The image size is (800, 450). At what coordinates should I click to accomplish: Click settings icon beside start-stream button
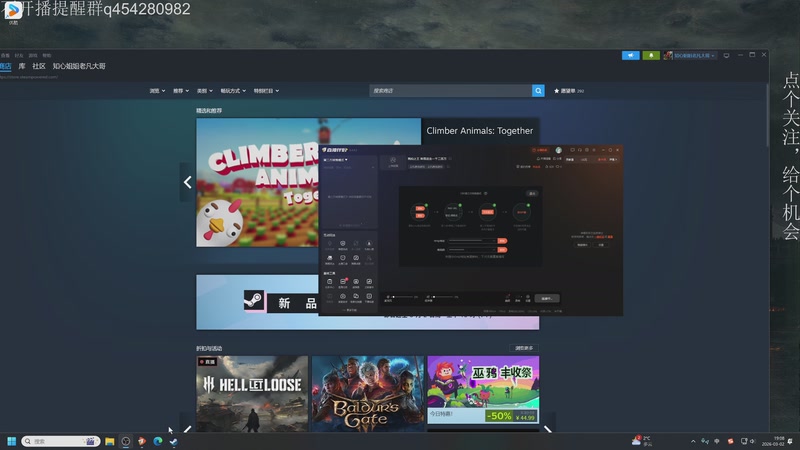click(528, 298)
